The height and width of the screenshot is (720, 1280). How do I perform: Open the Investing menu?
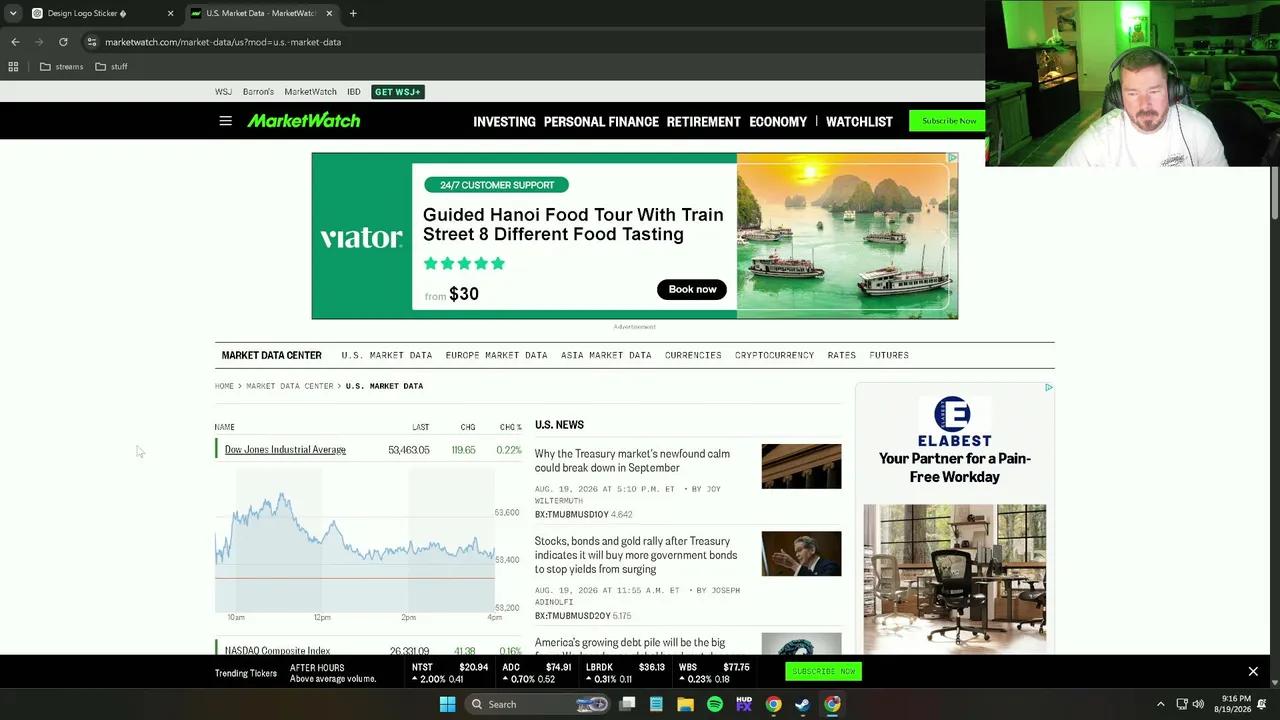coord(504,122)
